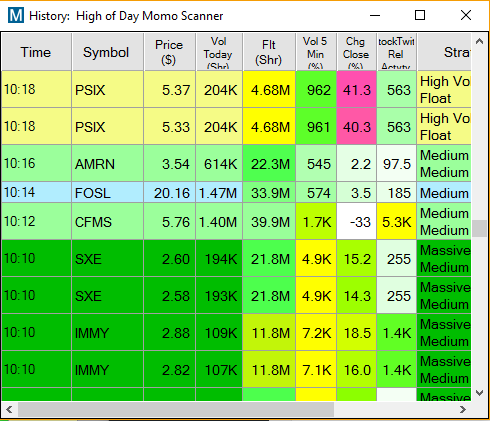Click the 1.47M volume cell
Screen dimensions: 490x421
219,193
